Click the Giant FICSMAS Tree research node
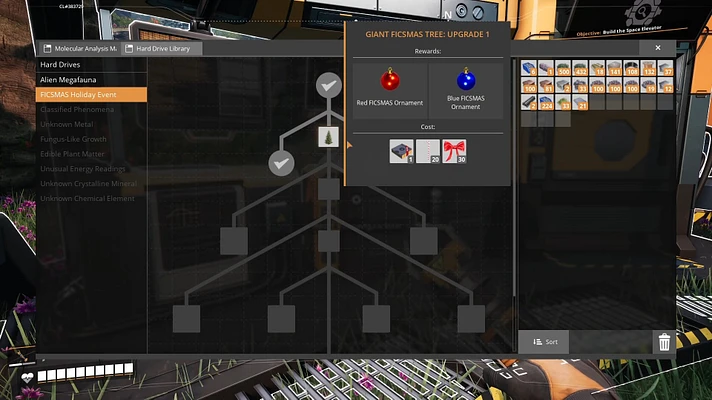Screen dimensions: 712x400 (329, 137)
